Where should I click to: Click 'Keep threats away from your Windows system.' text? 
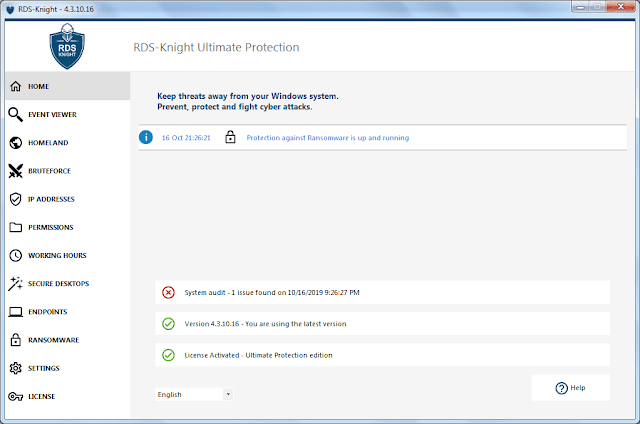tap(248, 96)
